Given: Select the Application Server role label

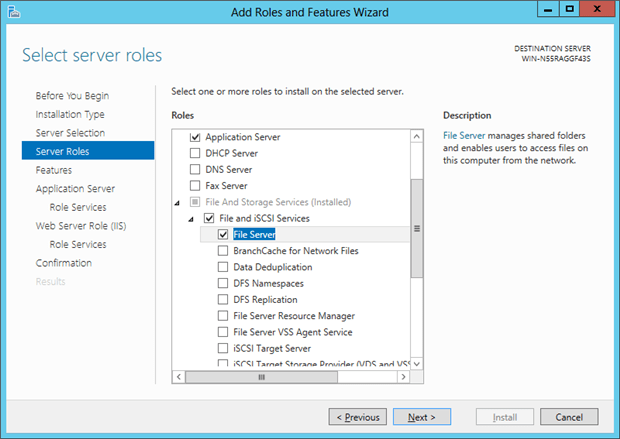Looking at the screenshot, I should [x=242, y=137].
